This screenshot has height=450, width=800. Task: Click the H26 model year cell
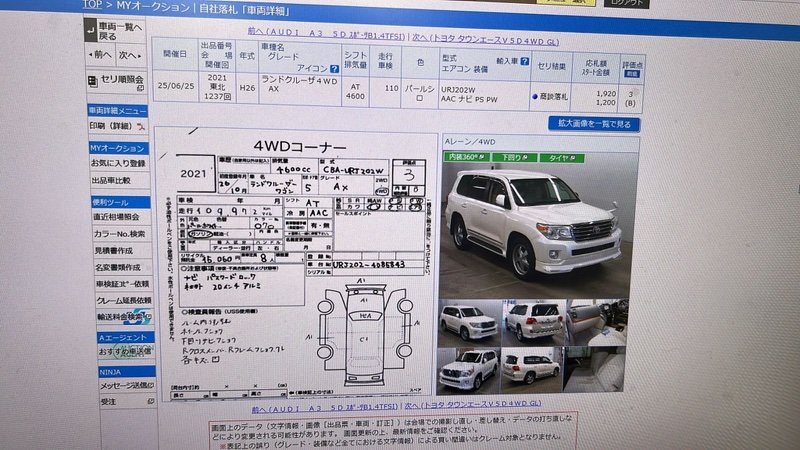coord(247,88)
